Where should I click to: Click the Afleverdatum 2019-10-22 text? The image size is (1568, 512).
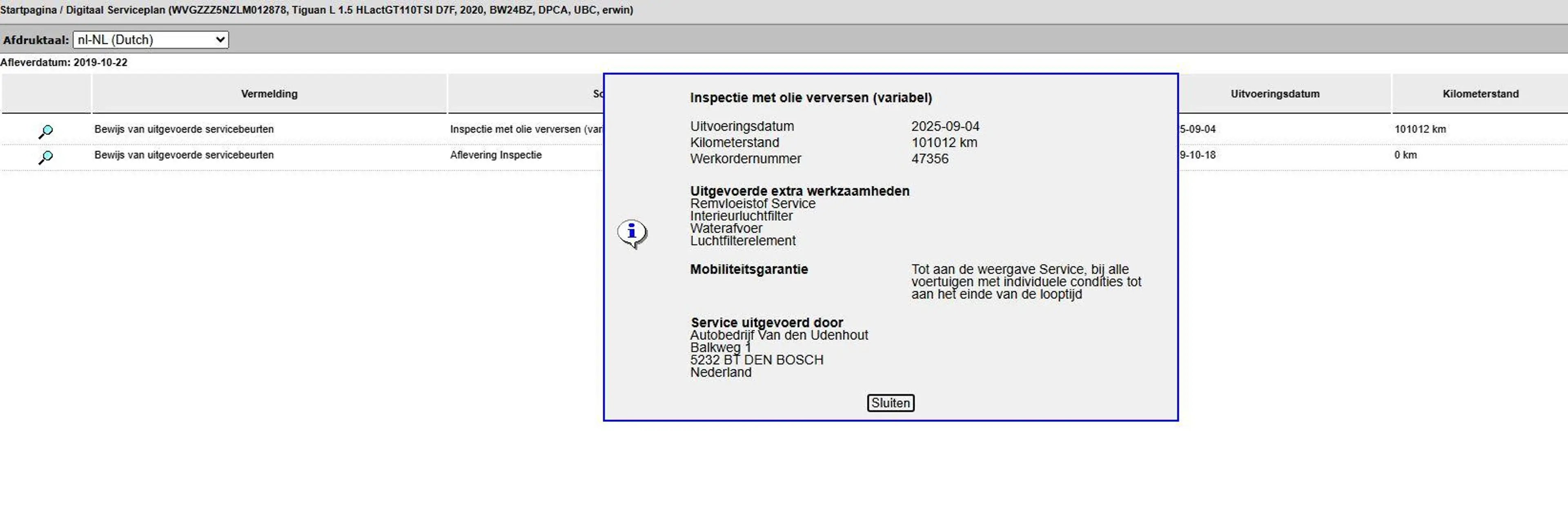[64, 62]
